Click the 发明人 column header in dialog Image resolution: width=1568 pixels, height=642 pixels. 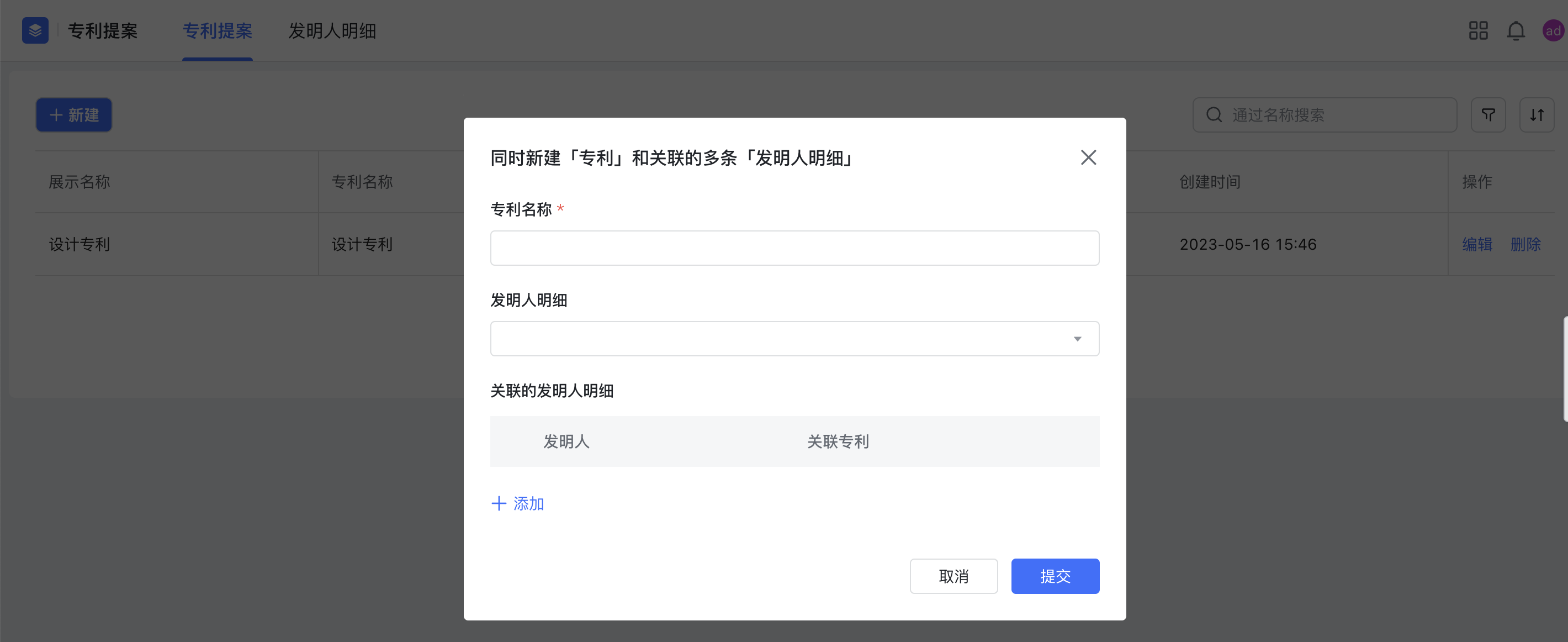coord(566,441)
